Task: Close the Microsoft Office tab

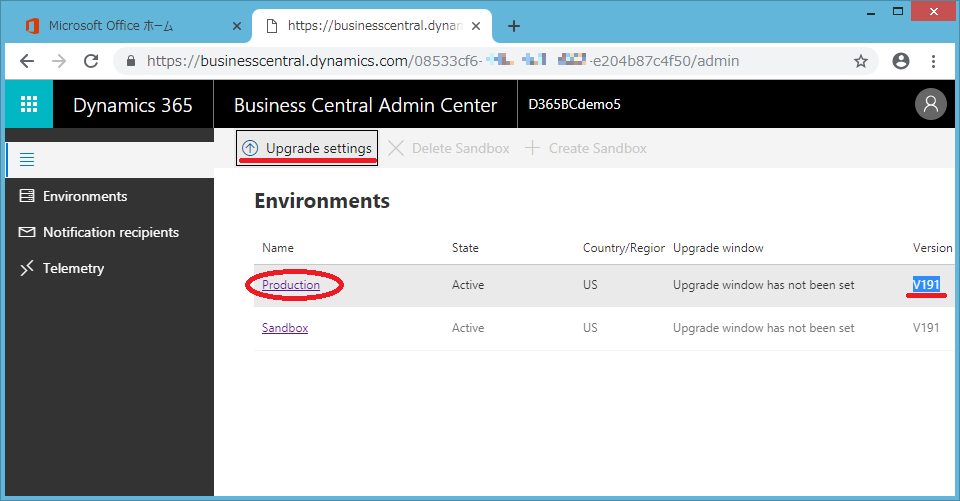Action: pyautogui.click(x=237, y=26)
